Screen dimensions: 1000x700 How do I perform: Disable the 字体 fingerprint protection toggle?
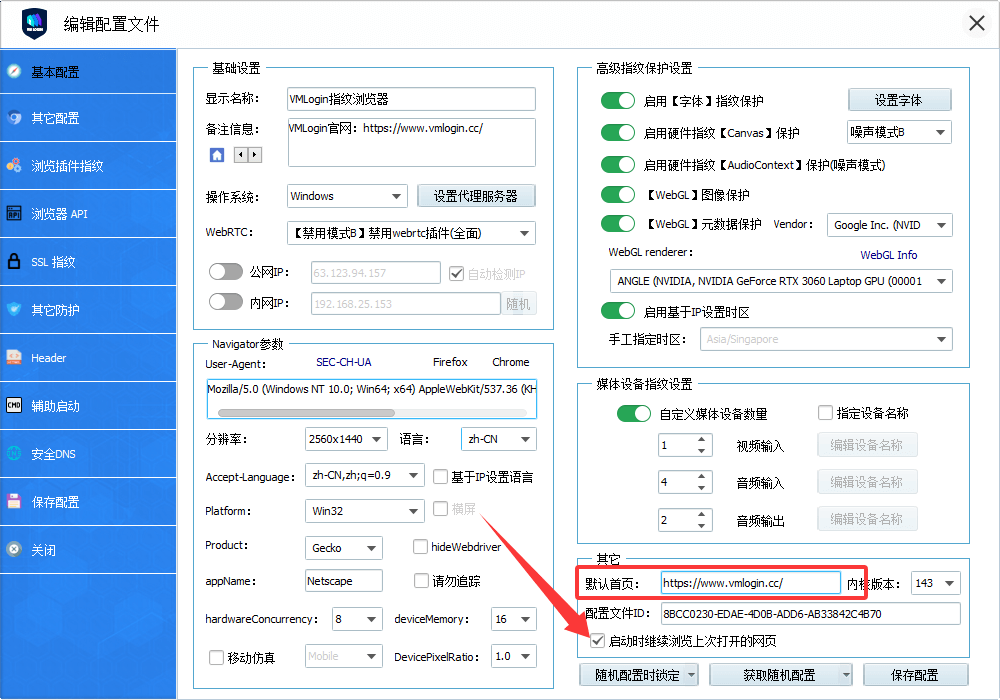pos(618,100)
